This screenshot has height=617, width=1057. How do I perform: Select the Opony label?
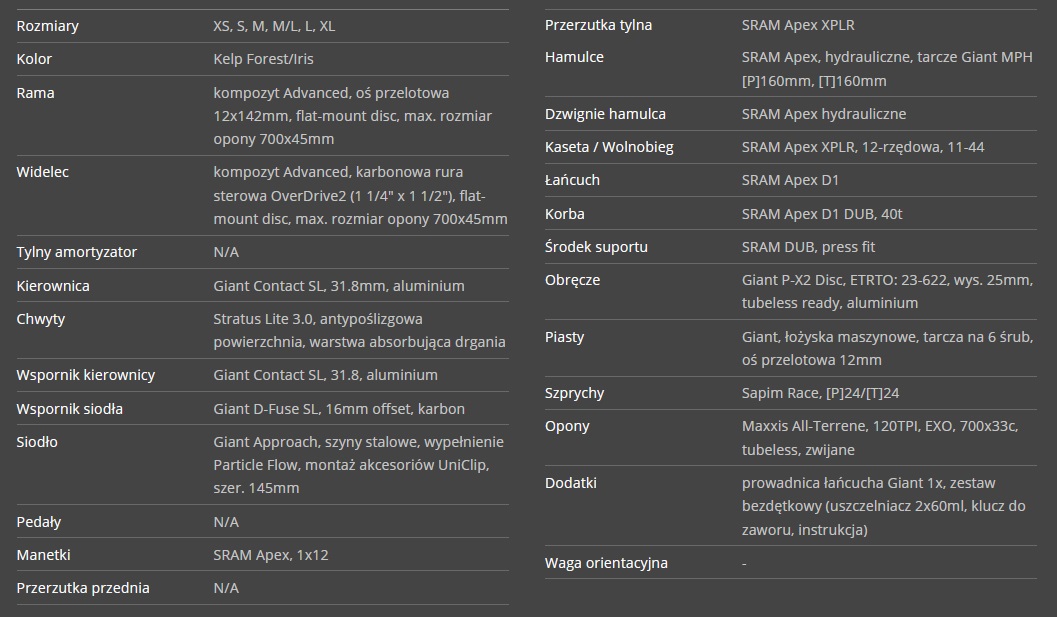coord(567,426)
